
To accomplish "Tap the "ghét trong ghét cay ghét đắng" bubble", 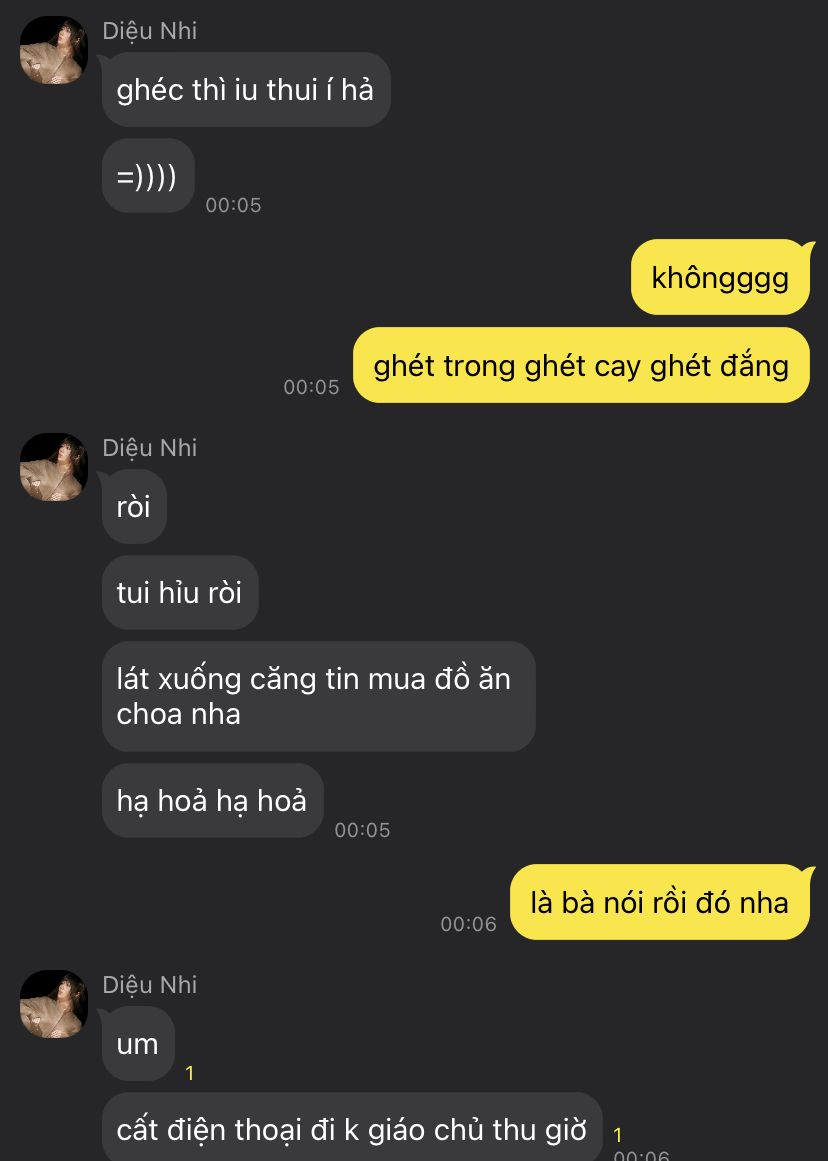I will [x=581, y=365].
